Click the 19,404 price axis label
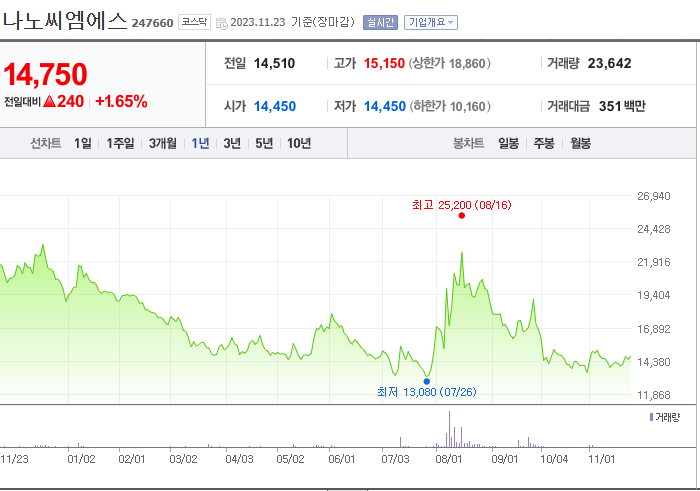The width and height of the screenshot is (700, 491). pos(654,295)
